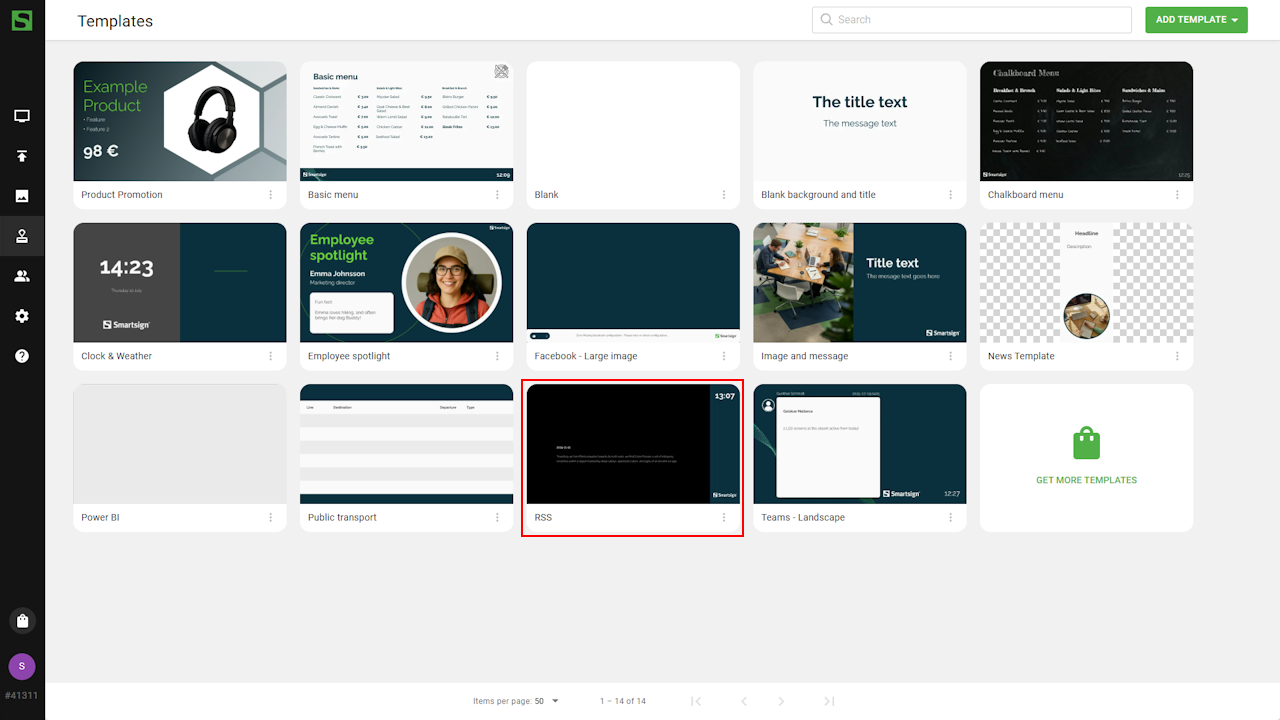Image resolution: width=1280 pixels, height=720 pixels.
Task: Open the Employee spotlight template thumbnail
Action: [406, 283]
